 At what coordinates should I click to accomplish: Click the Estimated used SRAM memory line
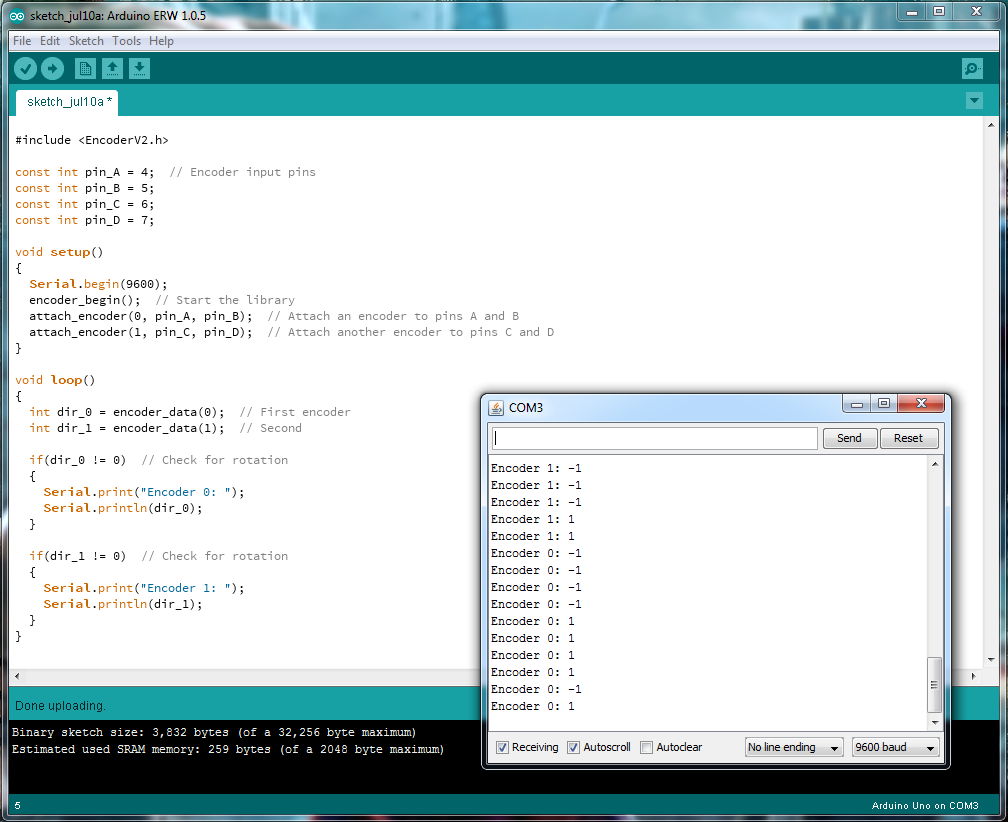(228, 749)
